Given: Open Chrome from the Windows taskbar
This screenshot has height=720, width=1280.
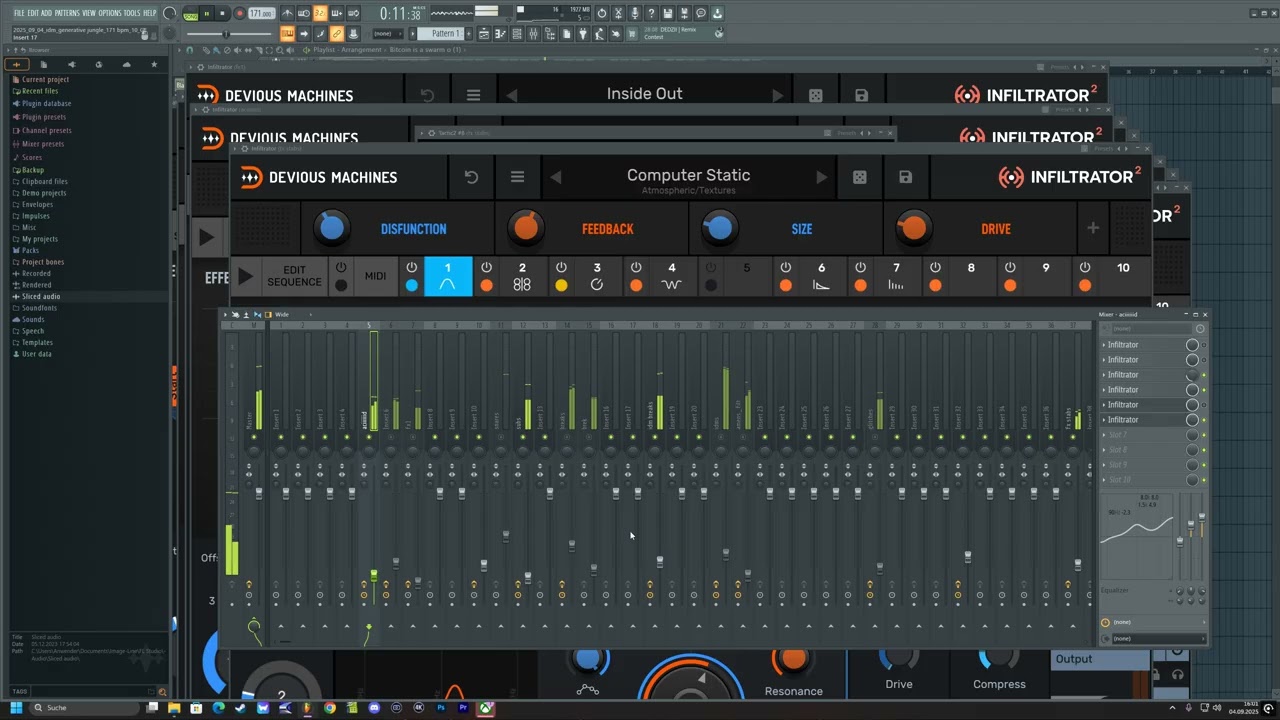Looking at the screenshot, I should tap(329, 708).
